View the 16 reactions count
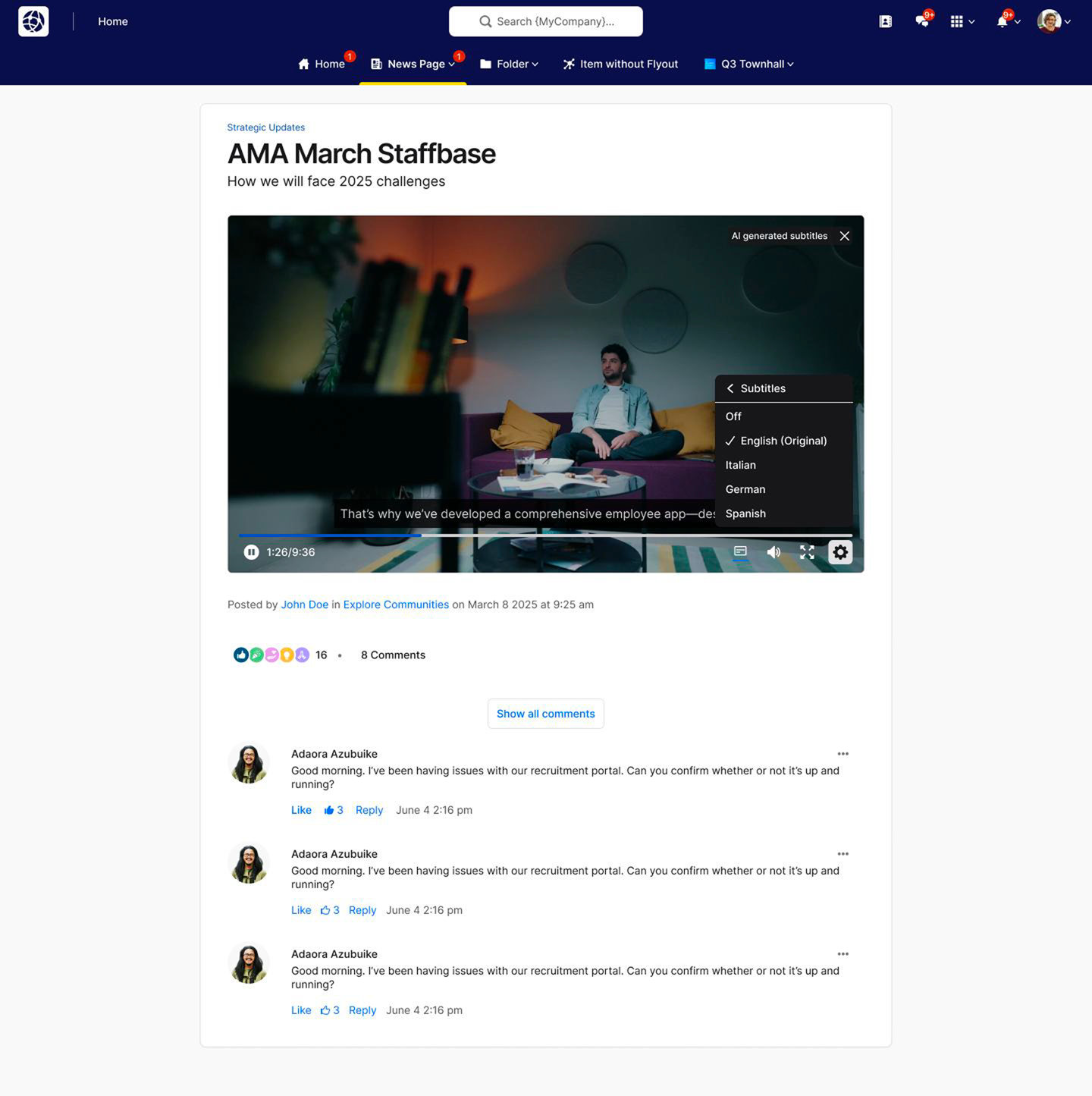The image size is (1092, 1096). 322,655
